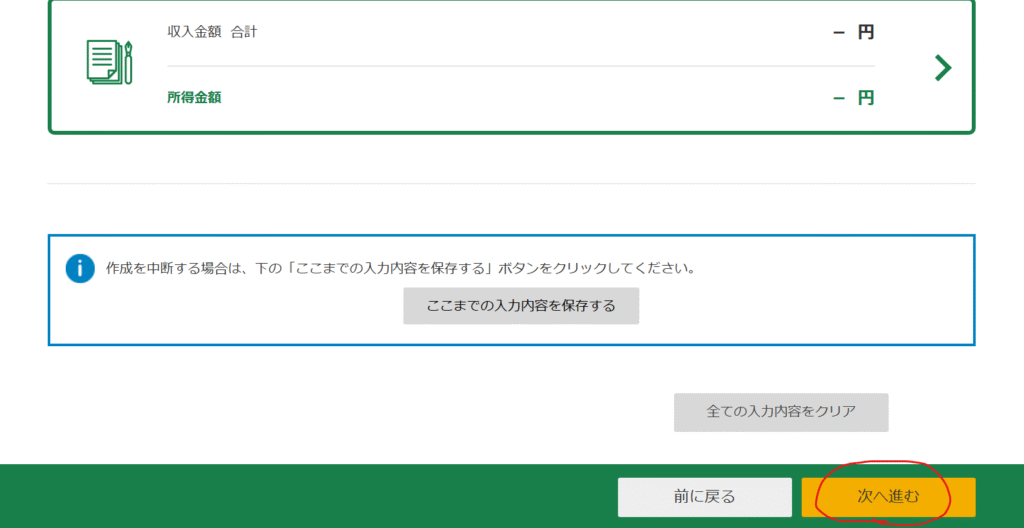
Task: Click the blue information circle icon
Action: tap(80, 268)
